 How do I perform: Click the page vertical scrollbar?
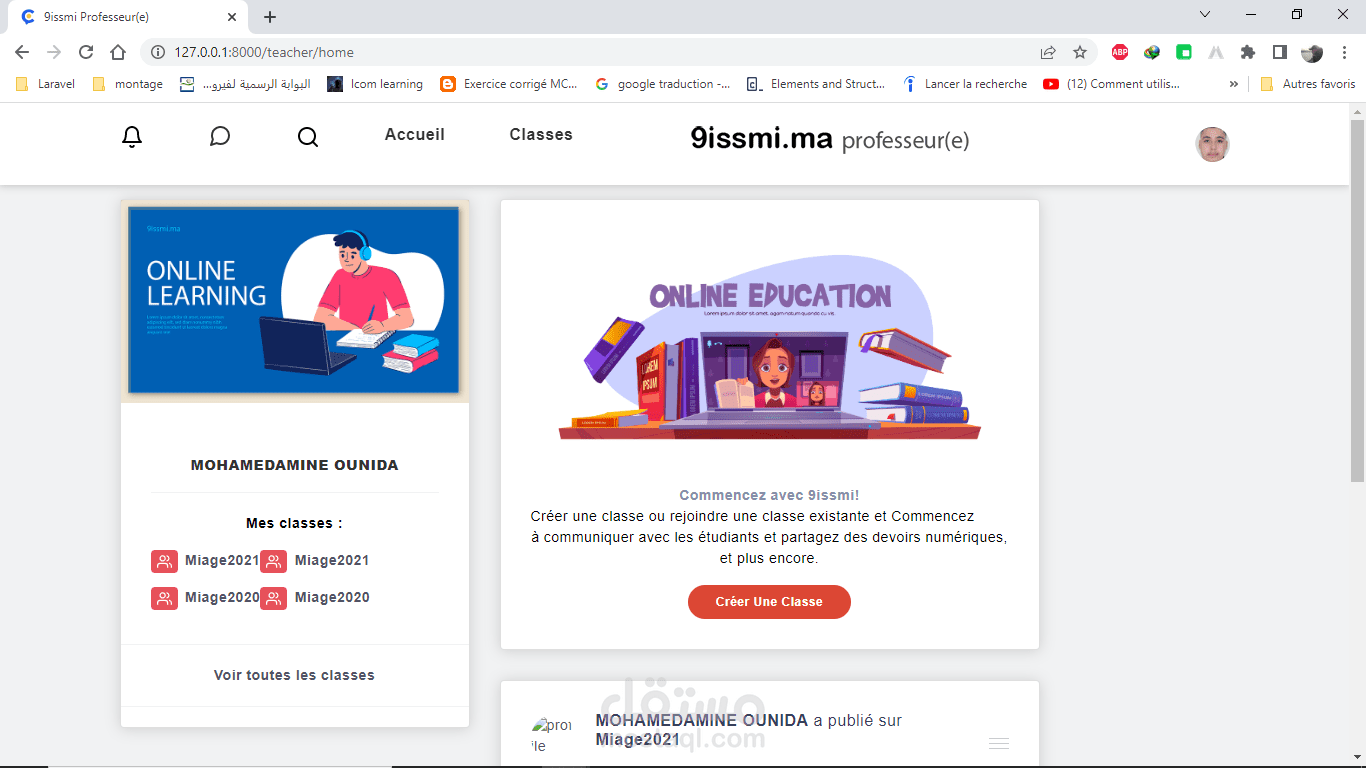click(1357, 300)
